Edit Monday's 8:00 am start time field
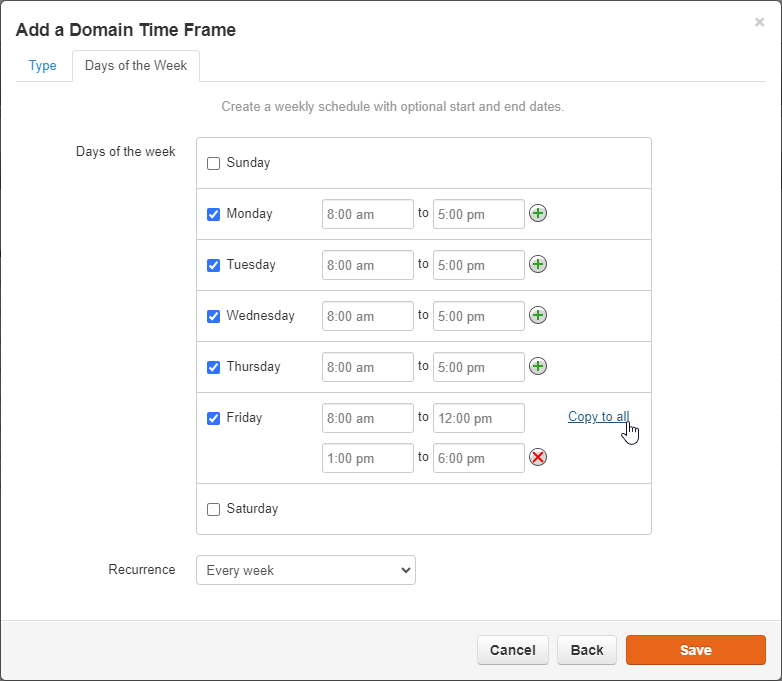 pos(368,214)
